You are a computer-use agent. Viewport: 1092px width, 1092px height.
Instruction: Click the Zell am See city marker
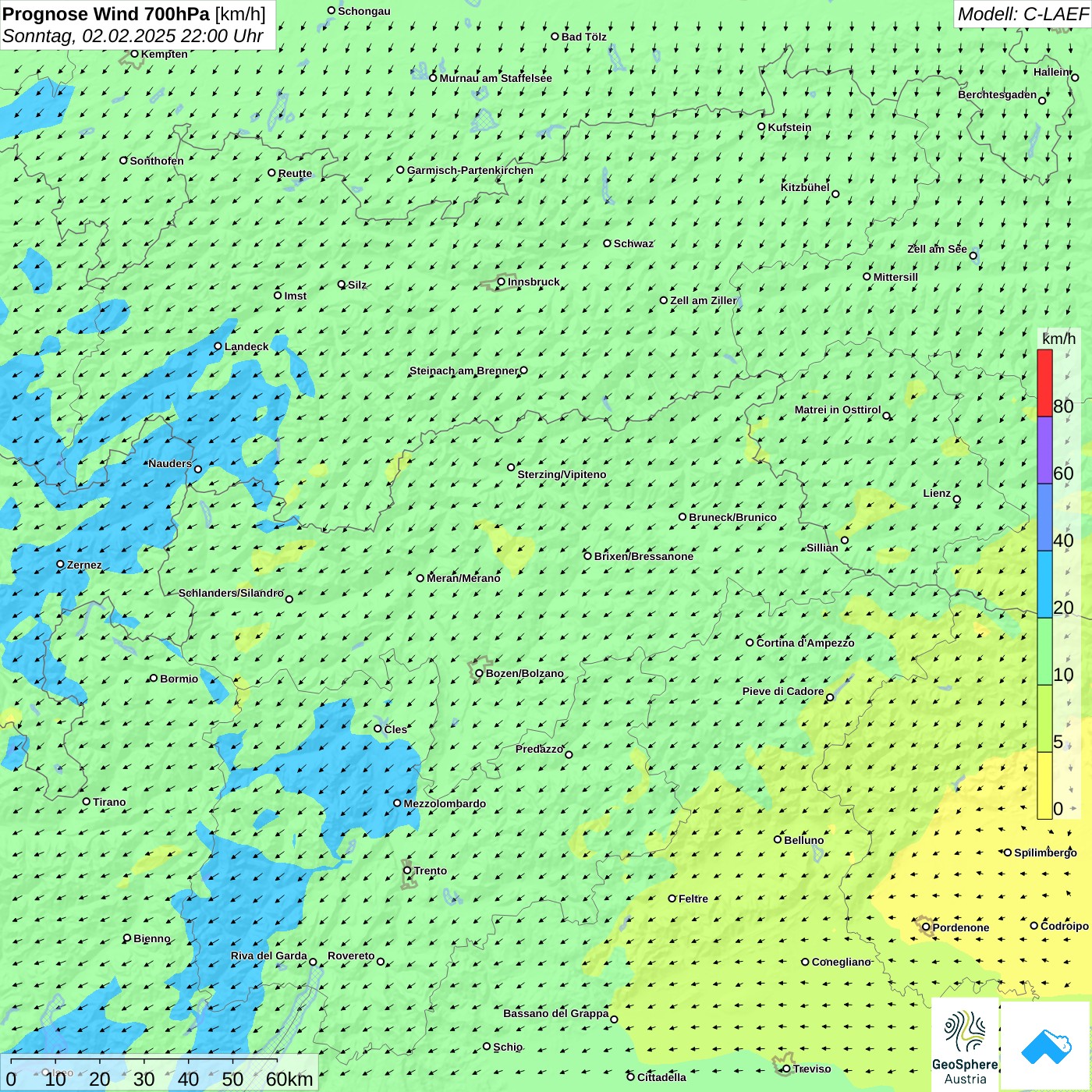click(973, 255)
